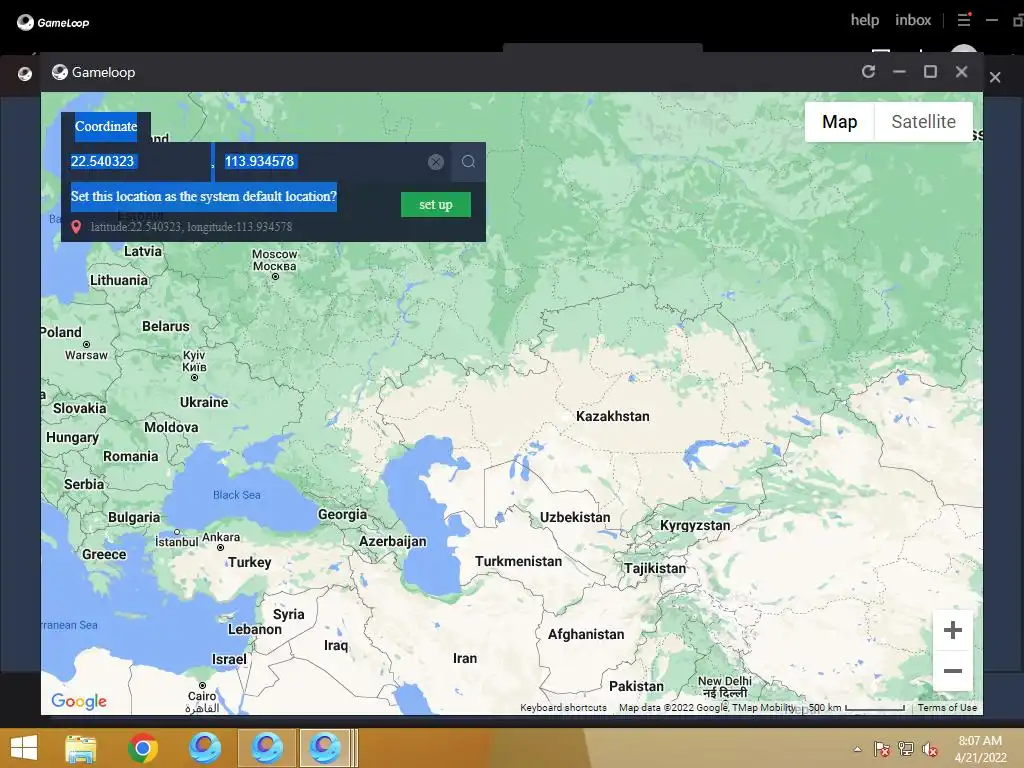Image resolution: width=1024 pixels, height=768 pixels.
Task: Open Keyboard shortcuts link on map
Action: (563, 707)
